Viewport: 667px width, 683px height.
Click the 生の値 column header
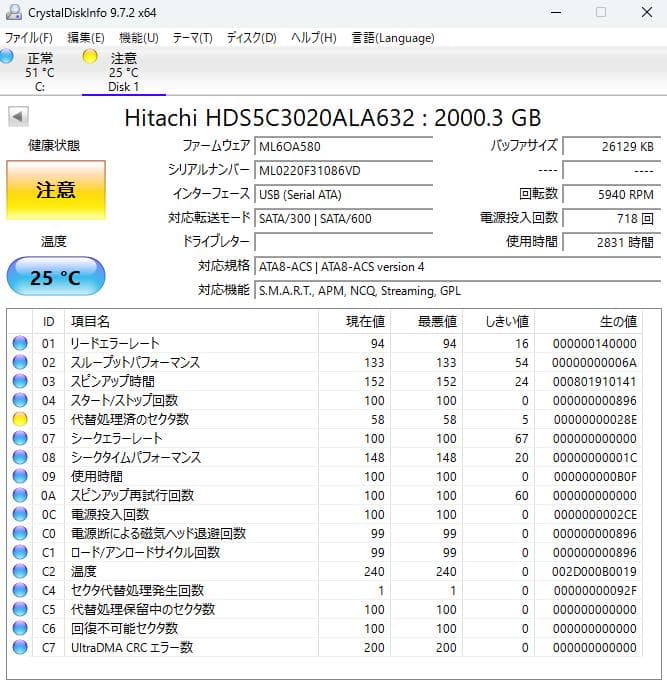coord(589,321)
